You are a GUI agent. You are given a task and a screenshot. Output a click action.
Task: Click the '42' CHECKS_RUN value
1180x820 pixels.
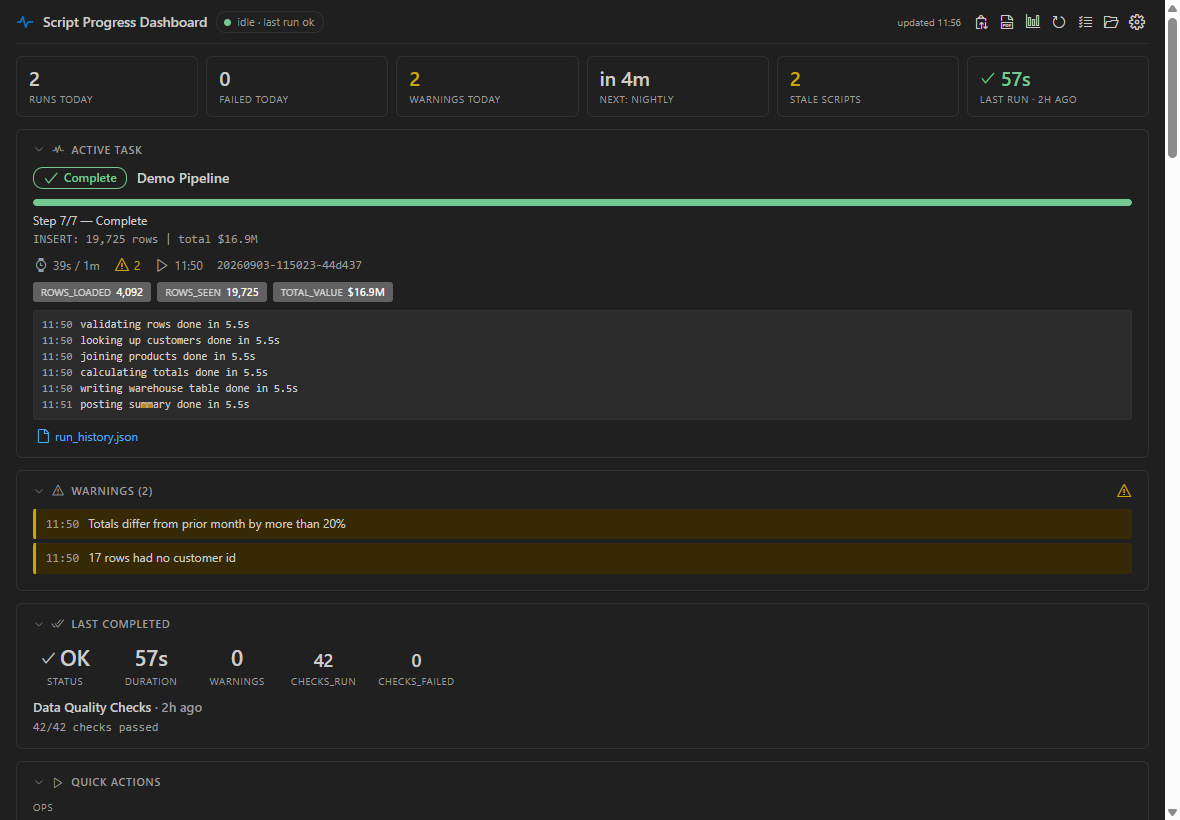[323, 660]
